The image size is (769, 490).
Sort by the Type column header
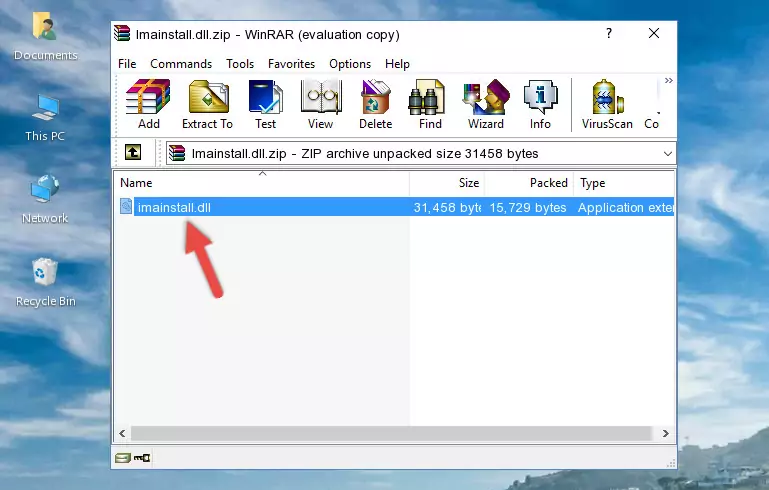pyautogui.click(x=624, y=183)
